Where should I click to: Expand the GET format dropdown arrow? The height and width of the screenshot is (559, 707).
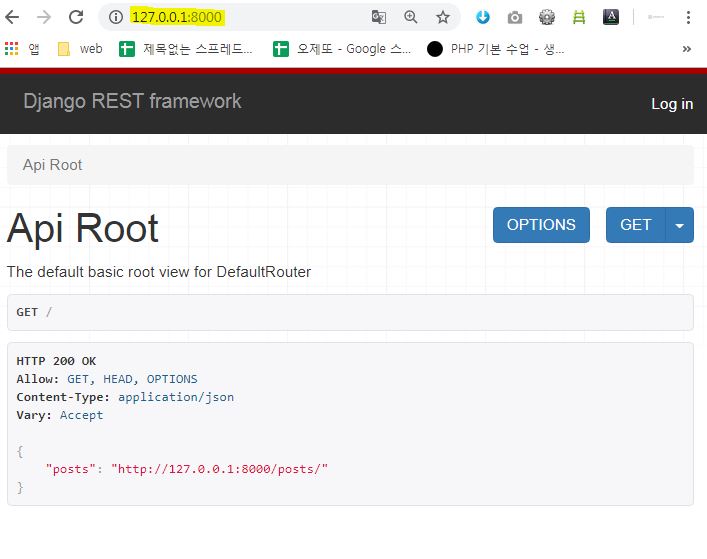coord(679,225)
